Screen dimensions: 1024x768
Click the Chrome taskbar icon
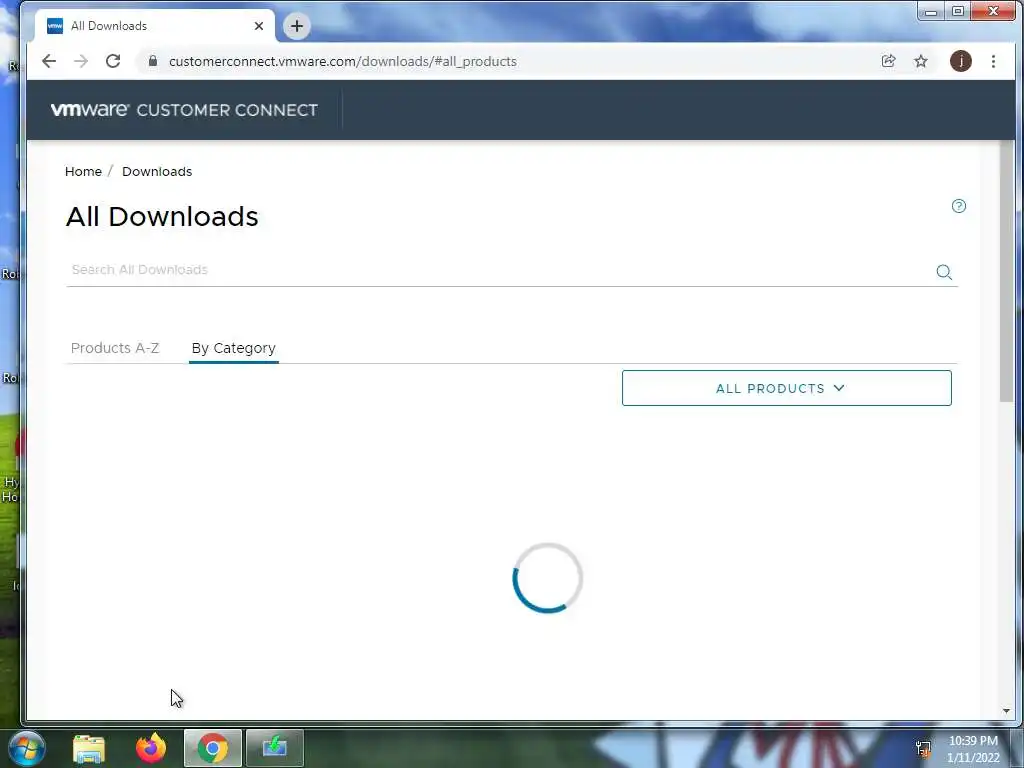[x=213, y=748]
